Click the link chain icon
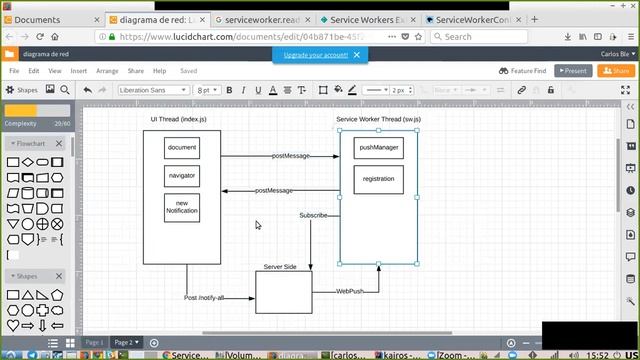 tap(521, 90)
